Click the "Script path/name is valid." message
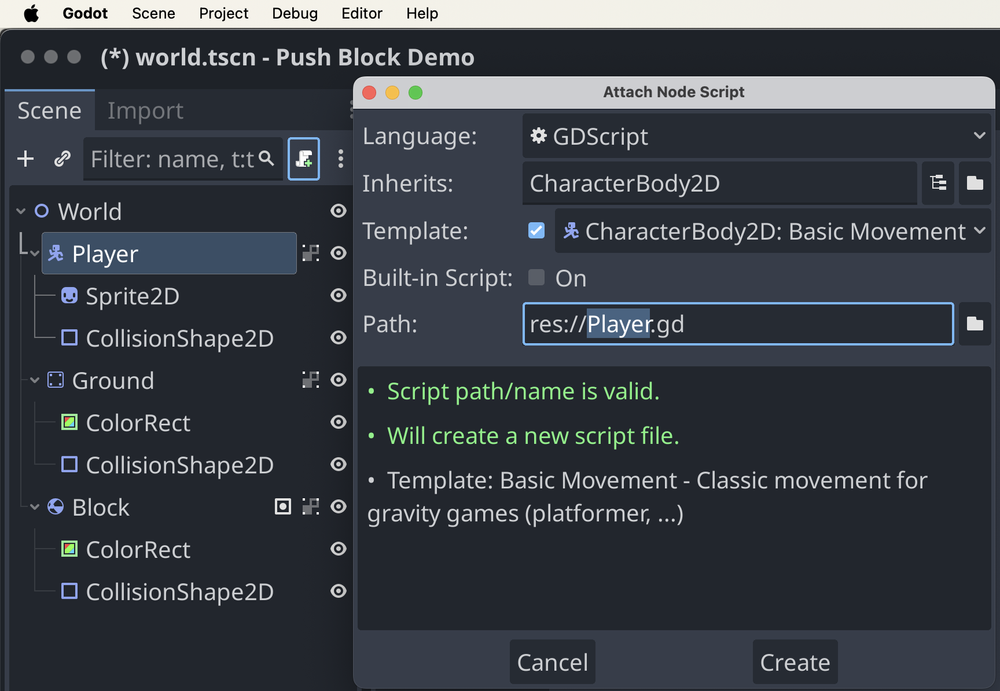Screen dimensions: 1000x691 click(x=523, y=391)
